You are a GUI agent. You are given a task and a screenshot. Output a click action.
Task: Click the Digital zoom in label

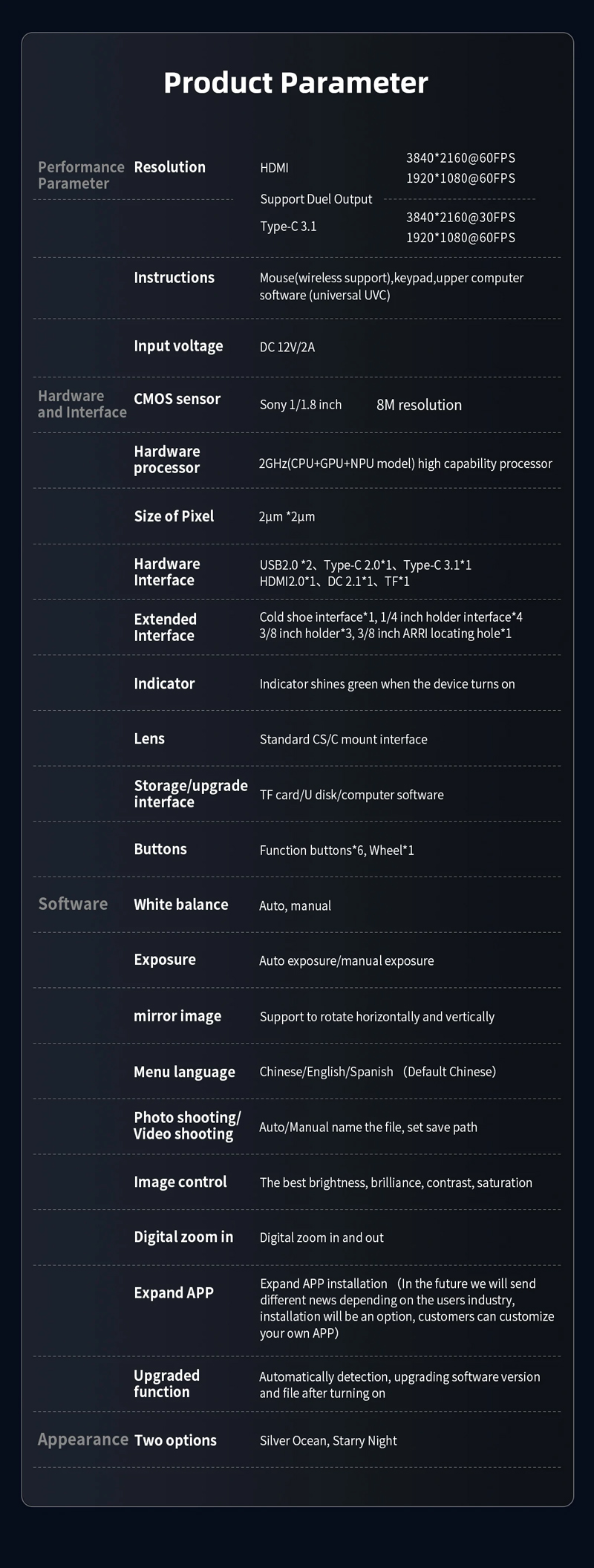pos(183,1237)
